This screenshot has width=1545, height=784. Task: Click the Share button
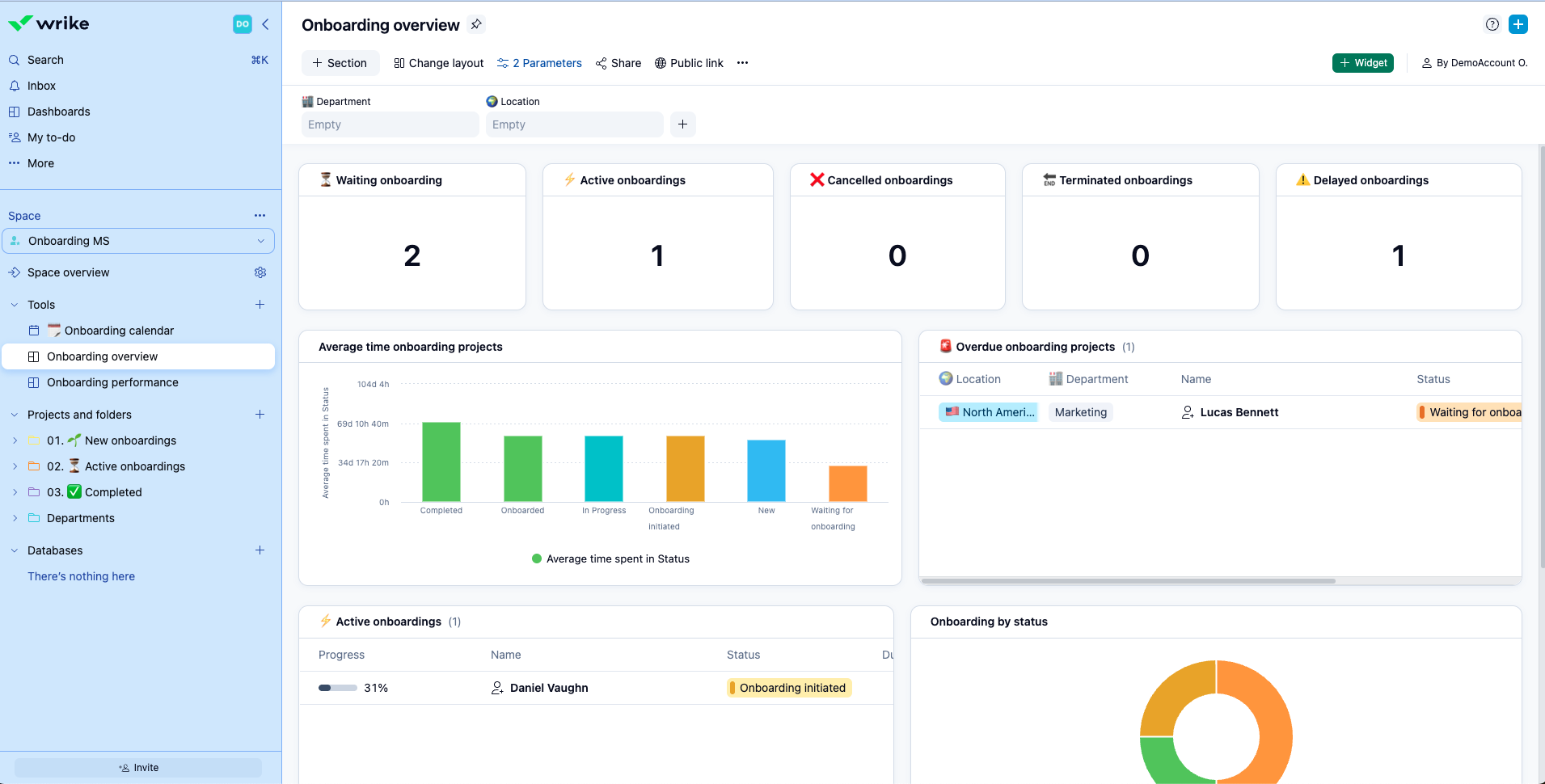618,62
